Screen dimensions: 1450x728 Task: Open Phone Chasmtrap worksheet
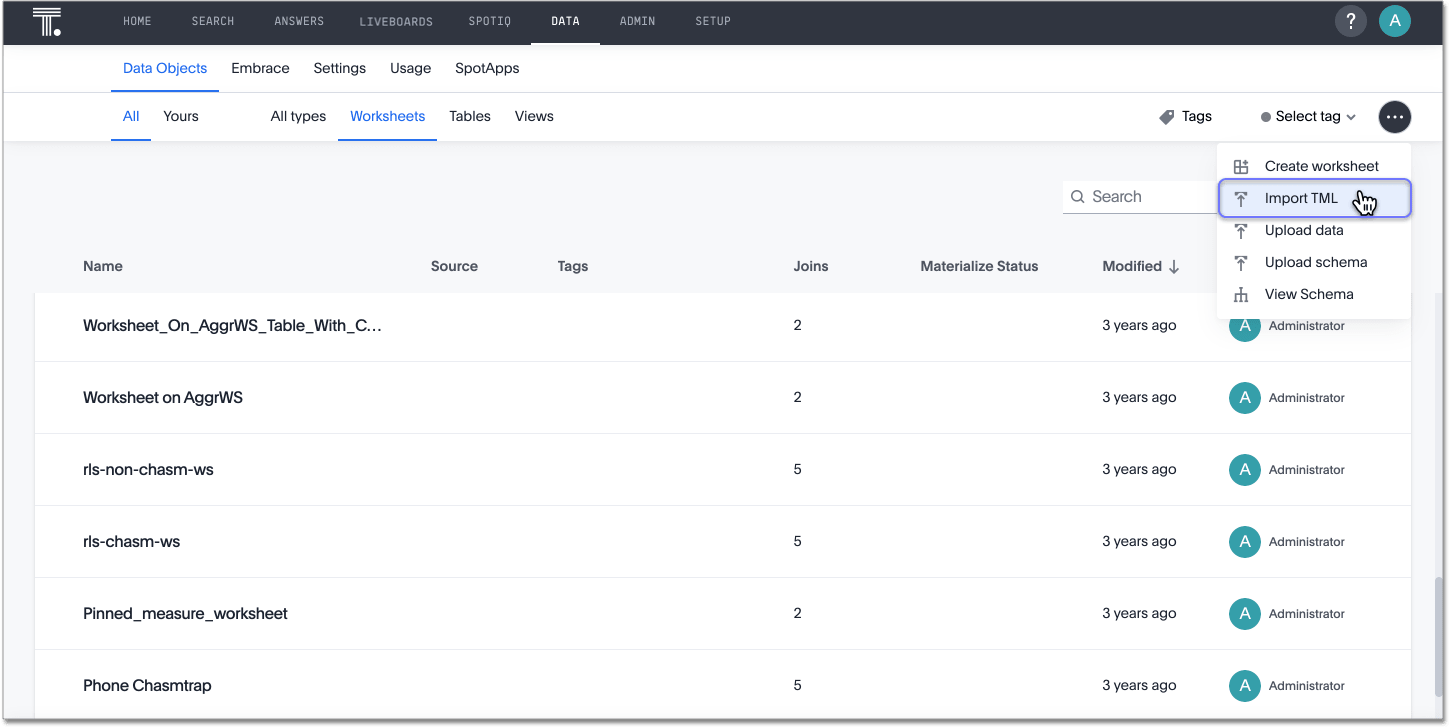(147, 686)
